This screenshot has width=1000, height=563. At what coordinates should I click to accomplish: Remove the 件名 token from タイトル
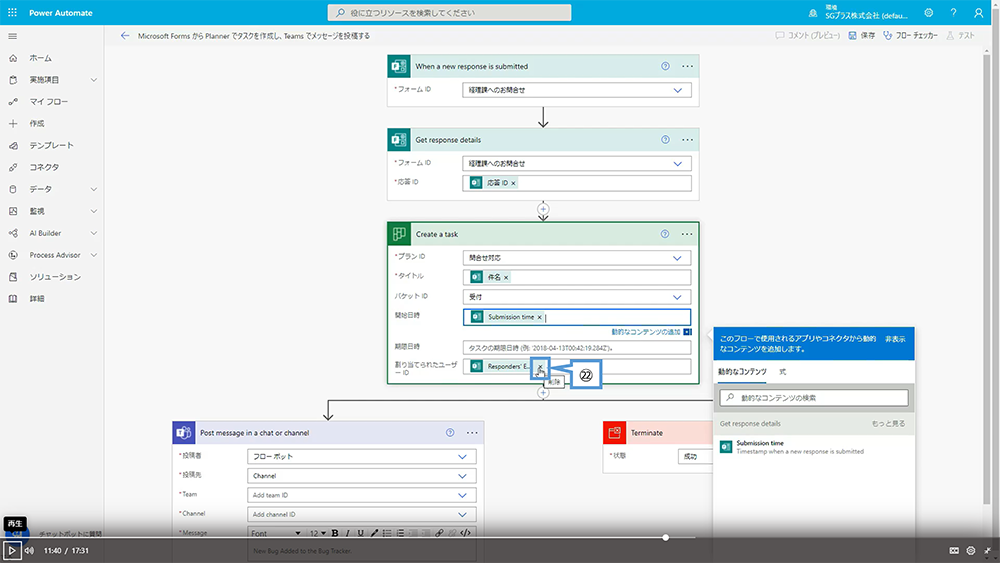pyautogui.click(x=506, y=277)
